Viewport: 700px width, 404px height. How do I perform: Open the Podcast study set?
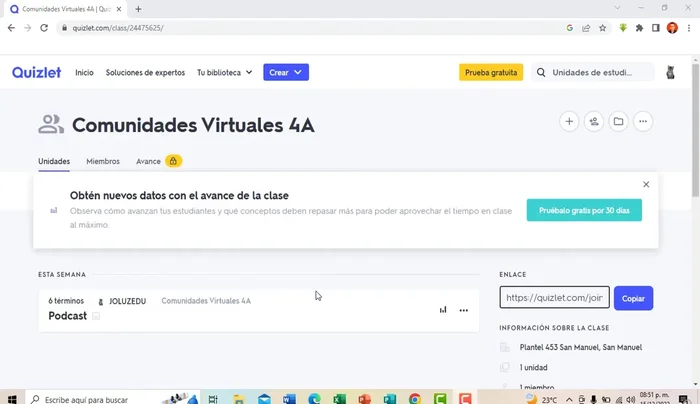point(67,316)
